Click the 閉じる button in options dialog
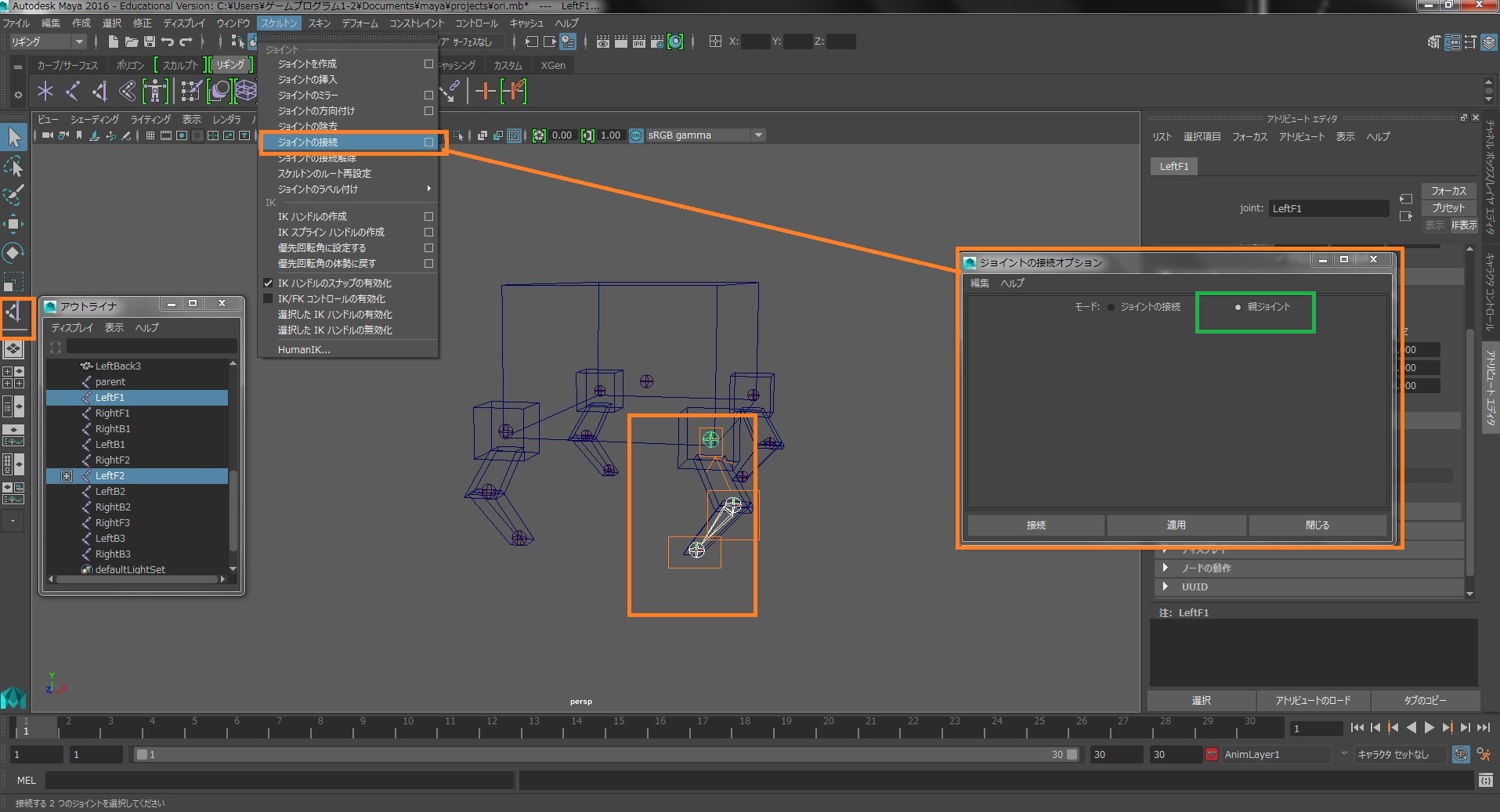The height and width of the screenshot is (812, 1500). [1317, 525]
